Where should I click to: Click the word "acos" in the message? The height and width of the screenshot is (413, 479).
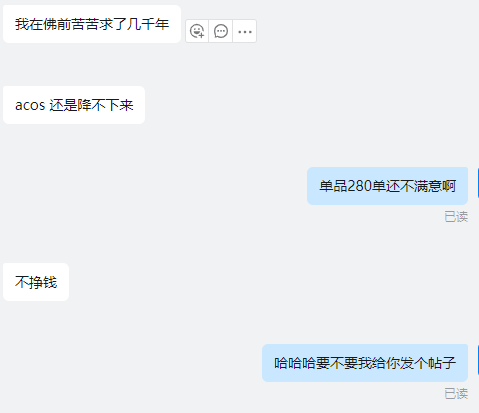coord(30,105)
